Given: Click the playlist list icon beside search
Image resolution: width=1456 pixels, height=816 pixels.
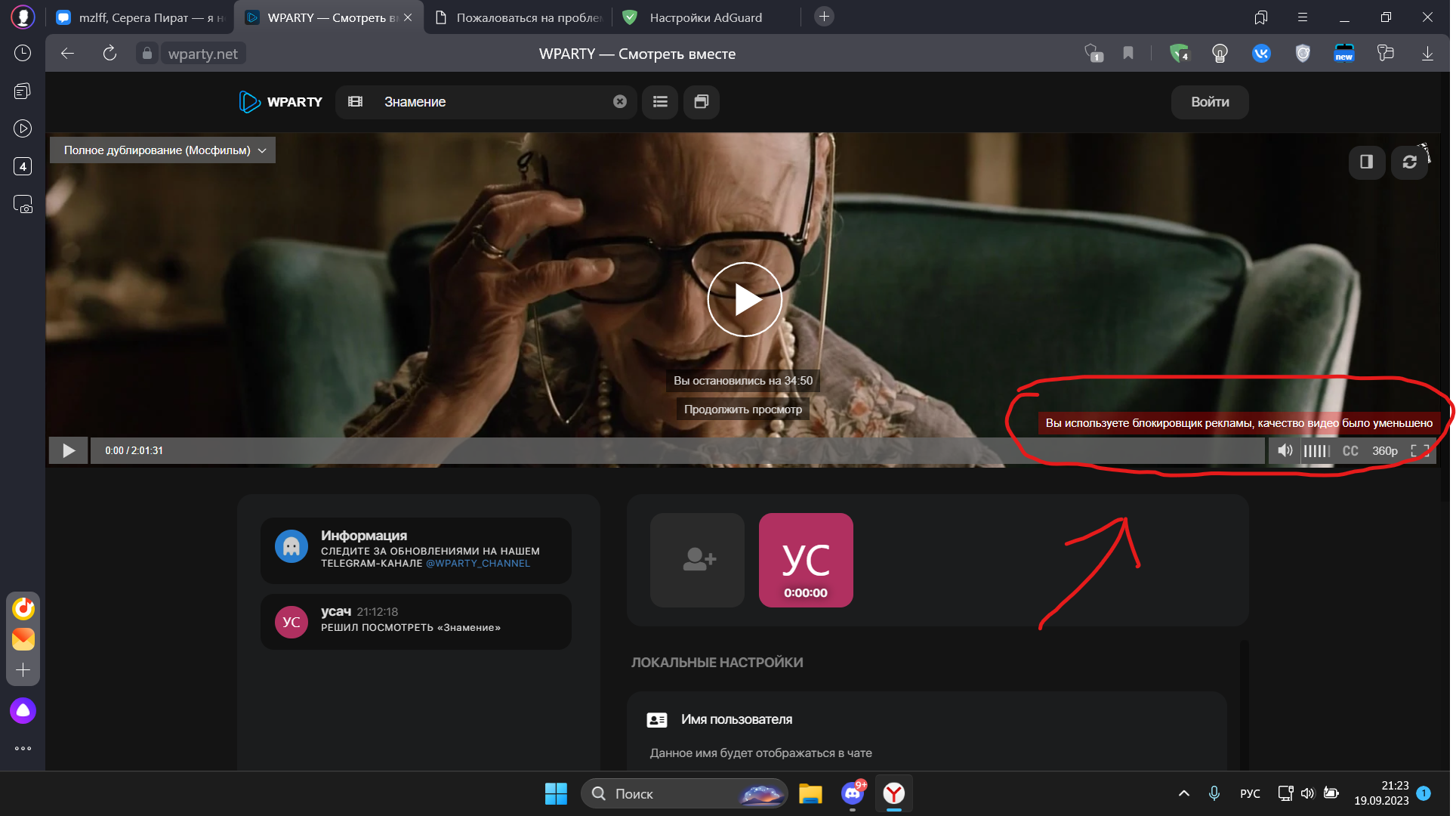Looking at the screenshot, I should 660,102.
